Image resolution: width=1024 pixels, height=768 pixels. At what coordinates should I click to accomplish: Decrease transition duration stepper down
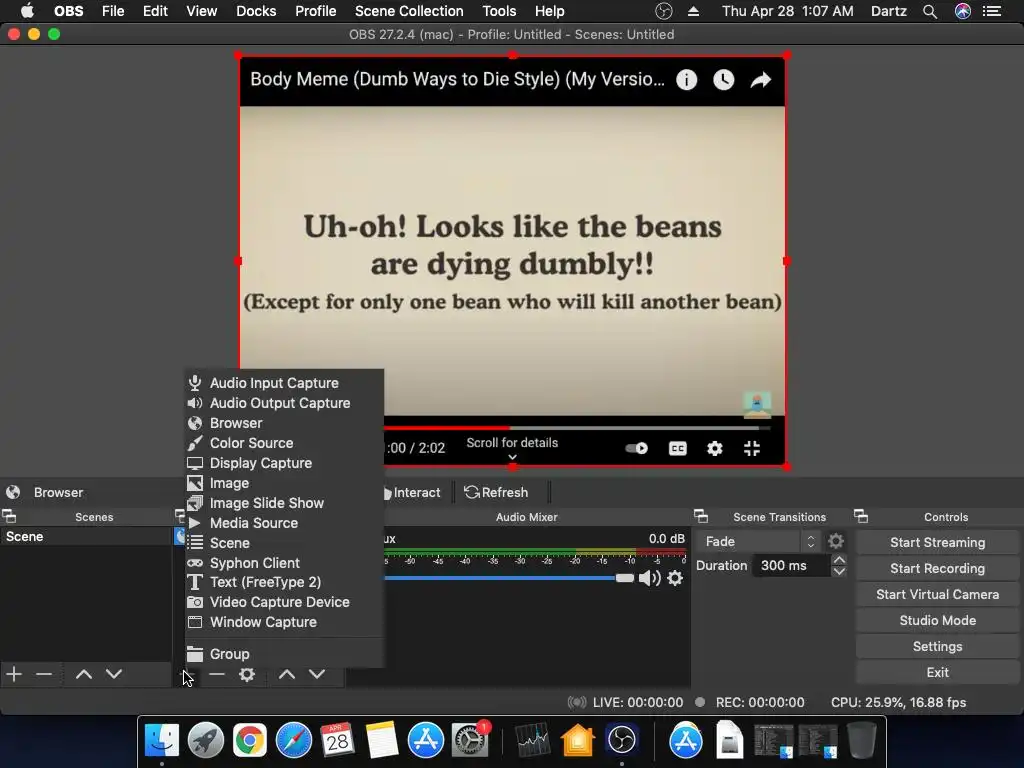(x=839, y=571)
